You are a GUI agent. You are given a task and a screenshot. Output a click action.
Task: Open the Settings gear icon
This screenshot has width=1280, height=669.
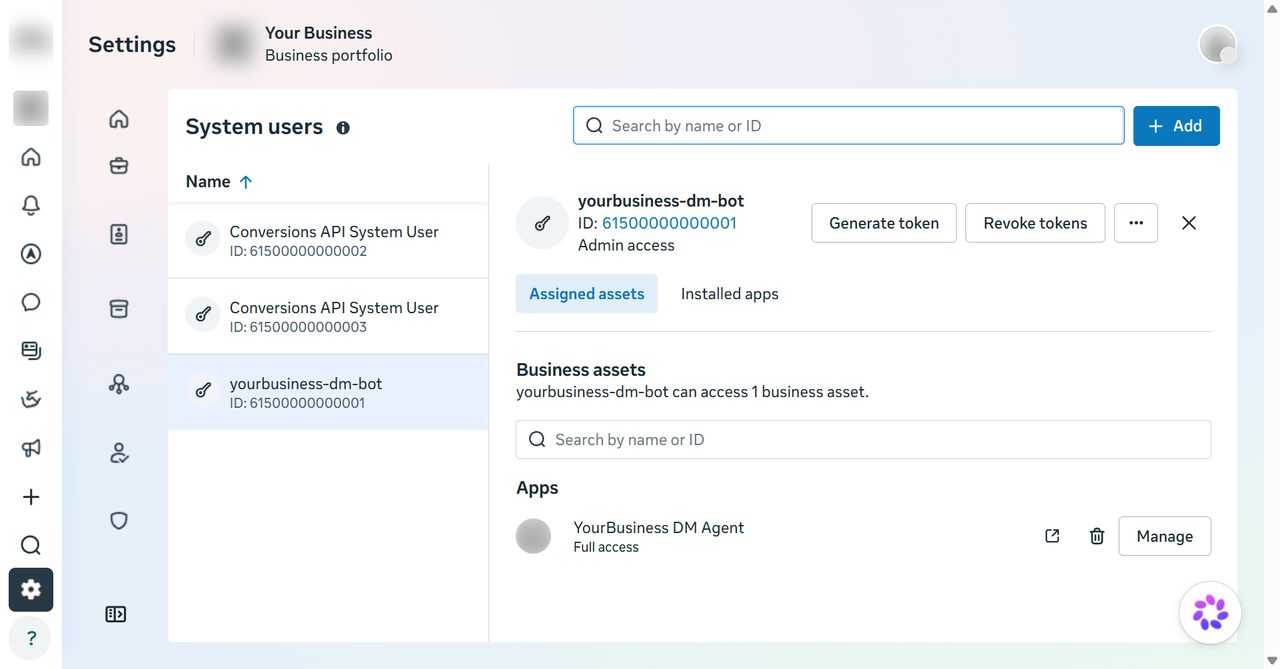(31, 590)
